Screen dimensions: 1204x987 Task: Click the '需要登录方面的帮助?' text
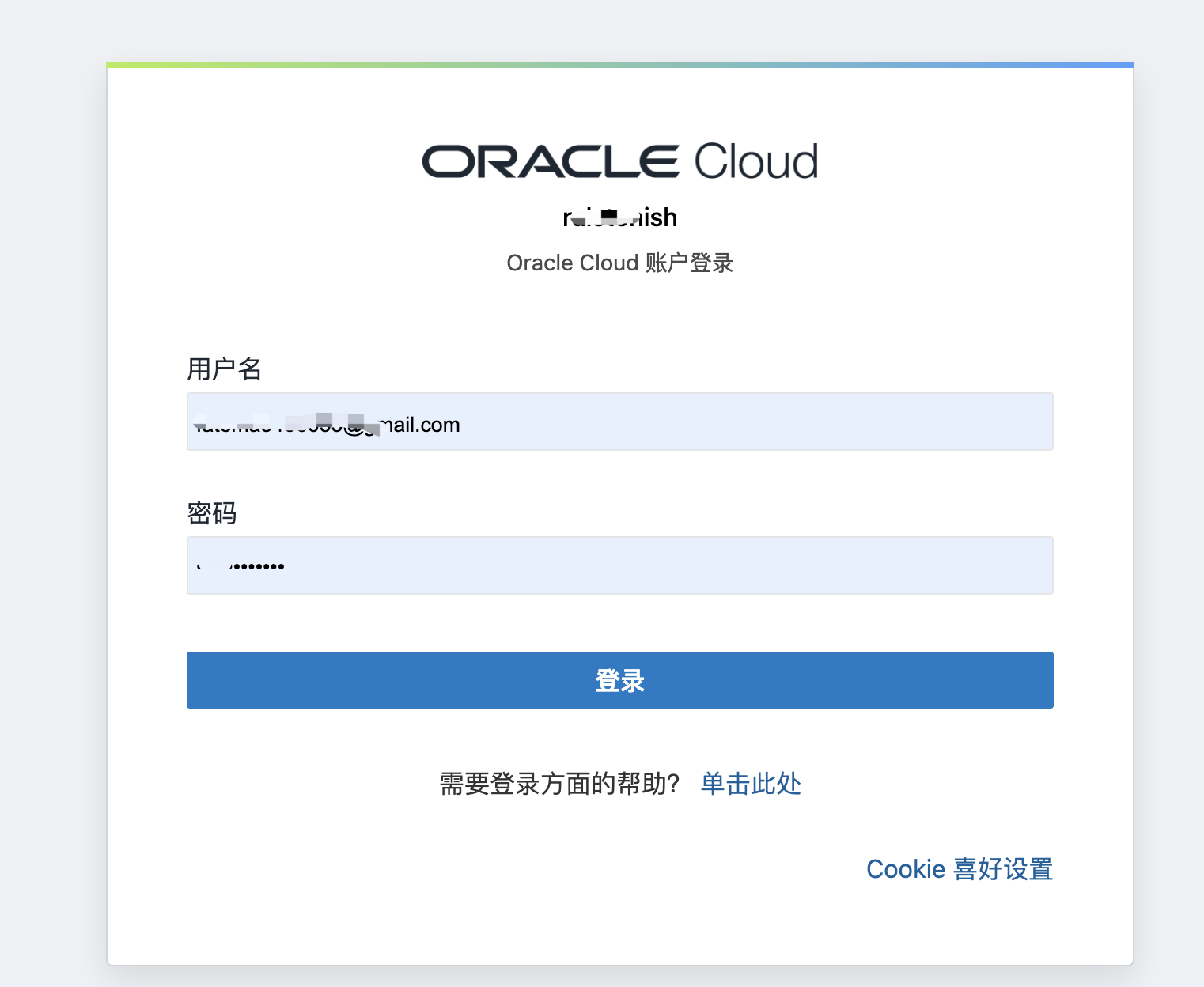(559, 783)
